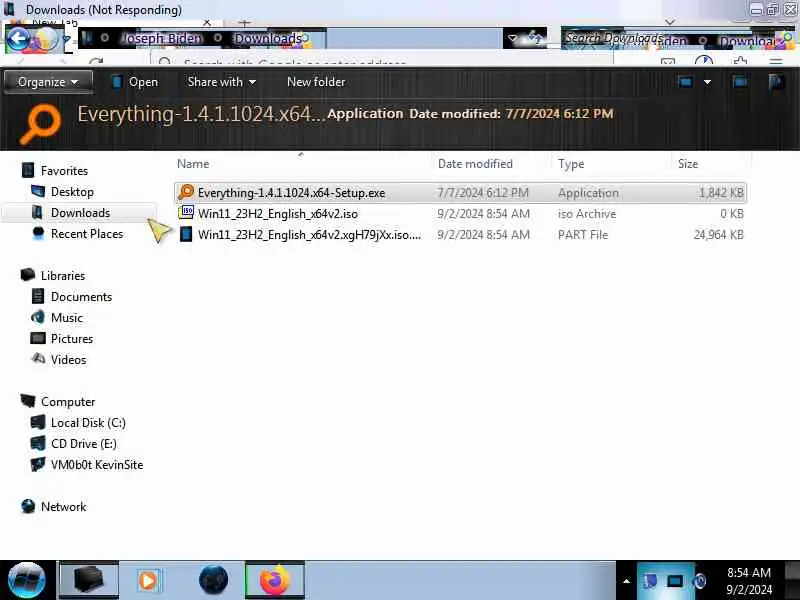This screenshot has height=600, width=800.
Task: Select Everything-1.4.1.1024.x64-Setup.exe file name
Action: point(291,193)
